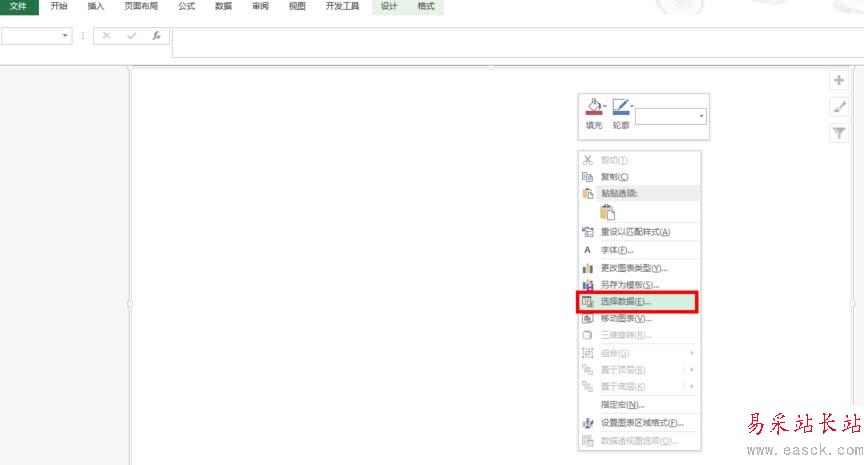Switch to the 开始 ribbon tab
The height and width of the screenshot is (465, 864).
[58, 7]
